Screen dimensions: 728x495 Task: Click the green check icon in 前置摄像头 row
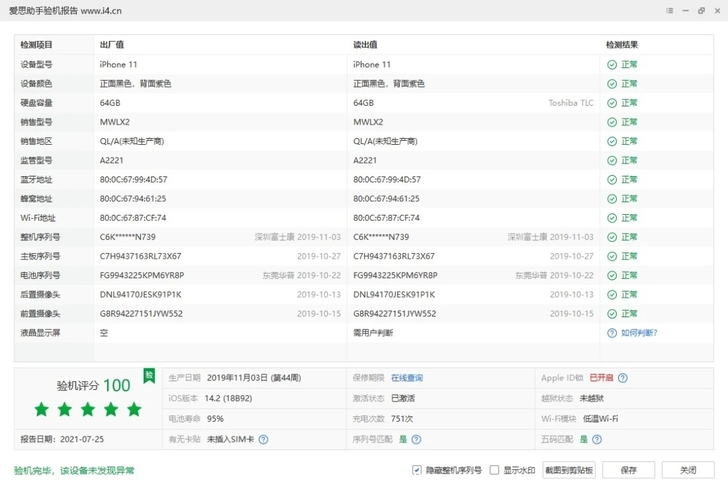pyautogui.click(x=612, y=314)
